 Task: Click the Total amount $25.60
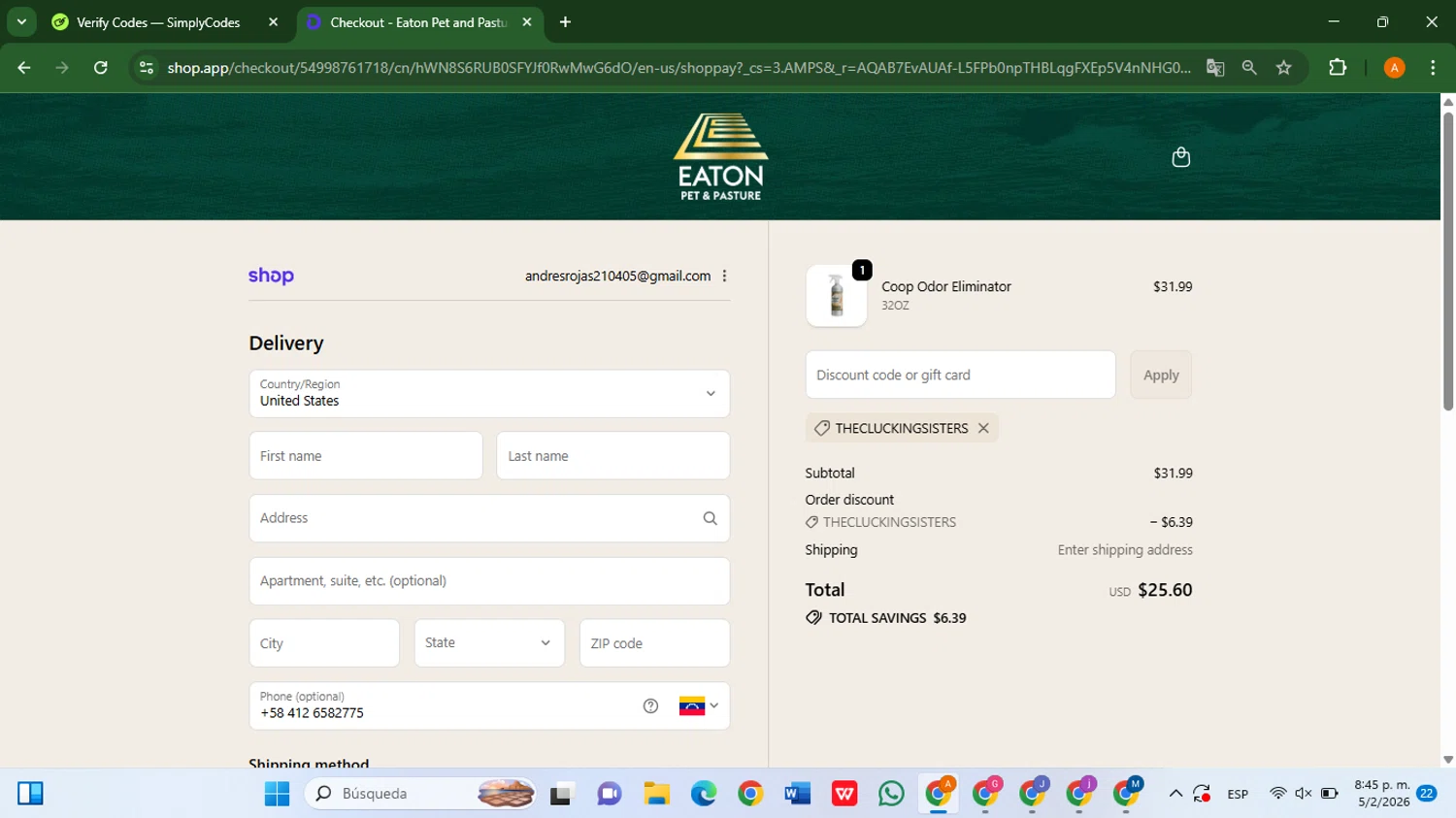1165,590
